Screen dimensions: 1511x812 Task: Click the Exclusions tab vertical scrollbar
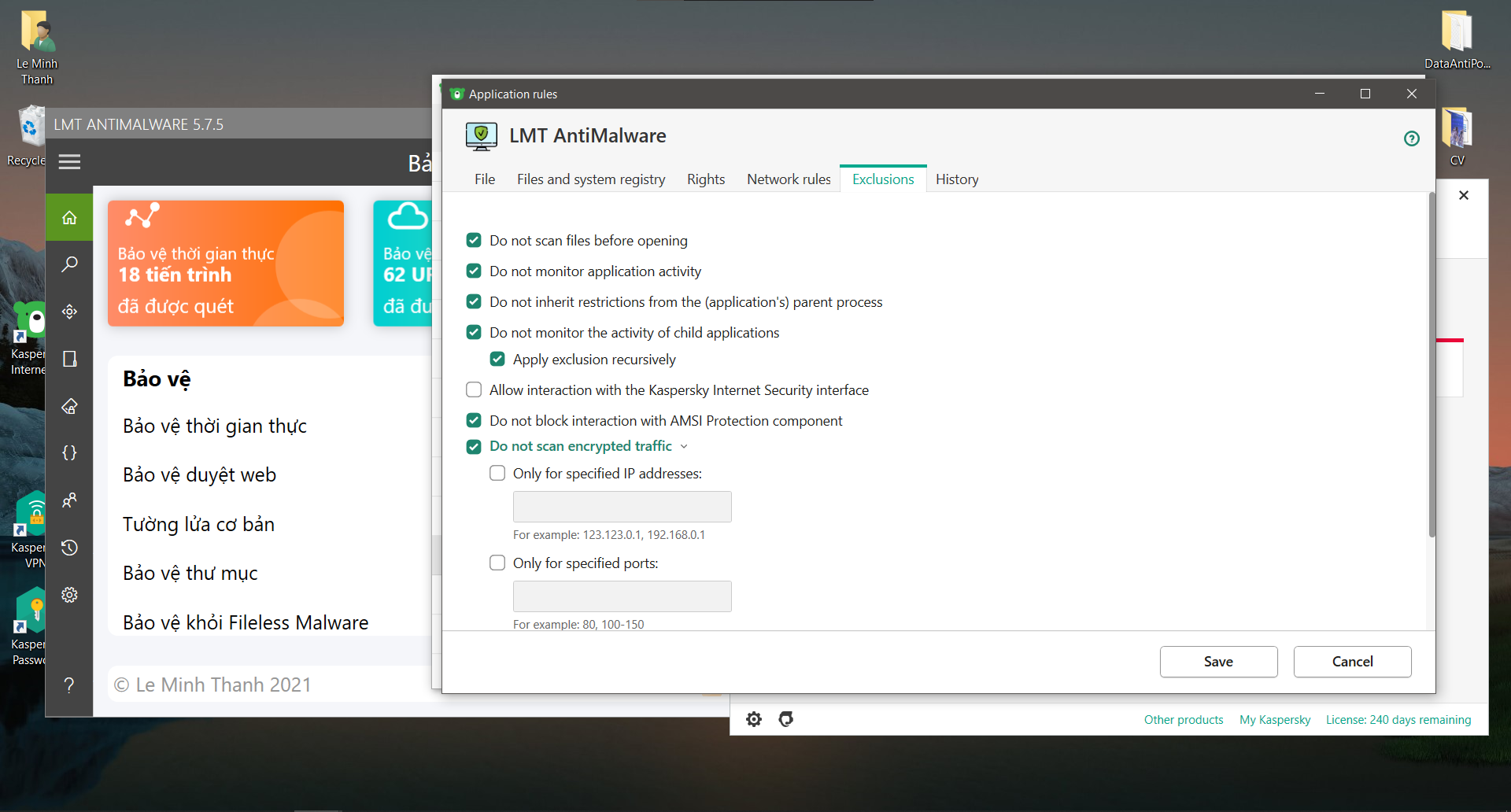point(1432,365)
